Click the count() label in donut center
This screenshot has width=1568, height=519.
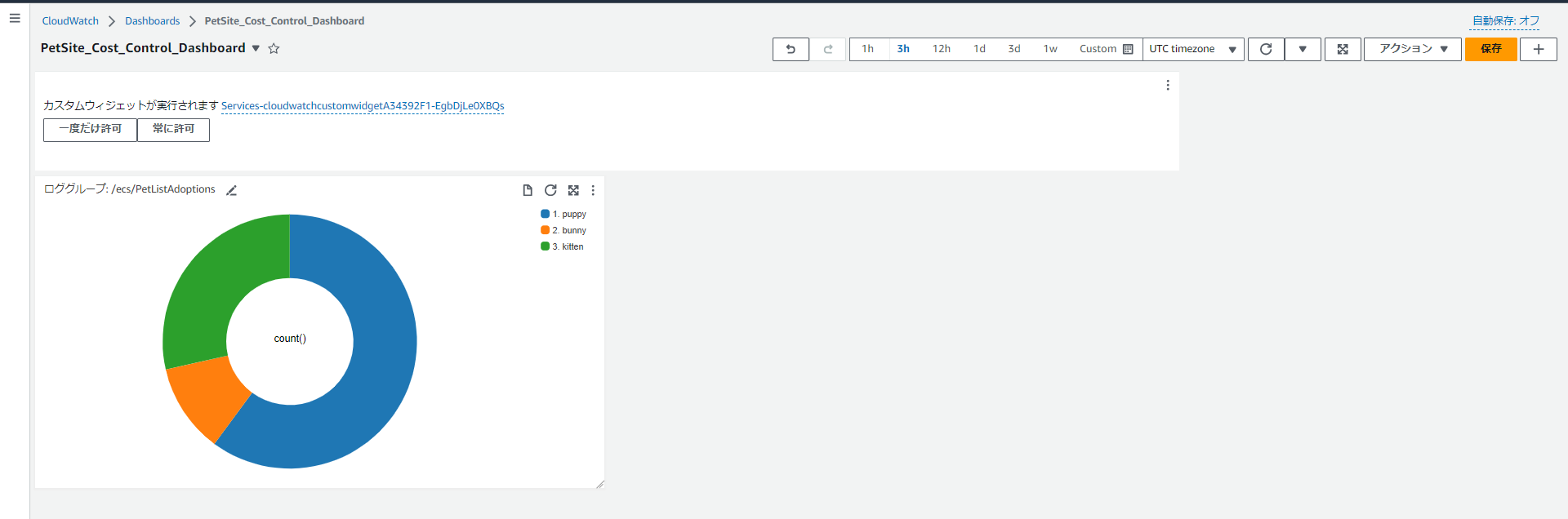290,339
